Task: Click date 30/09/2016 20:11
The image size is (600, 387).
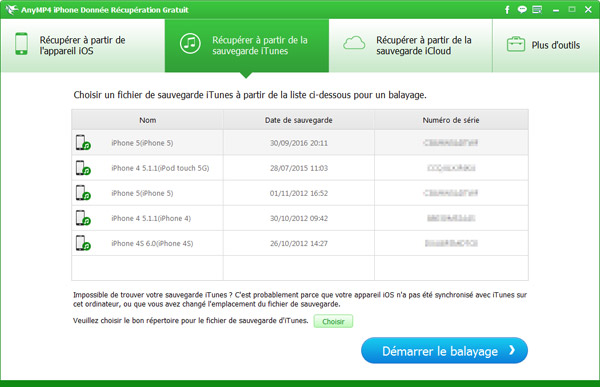Action: coord(299,143)
